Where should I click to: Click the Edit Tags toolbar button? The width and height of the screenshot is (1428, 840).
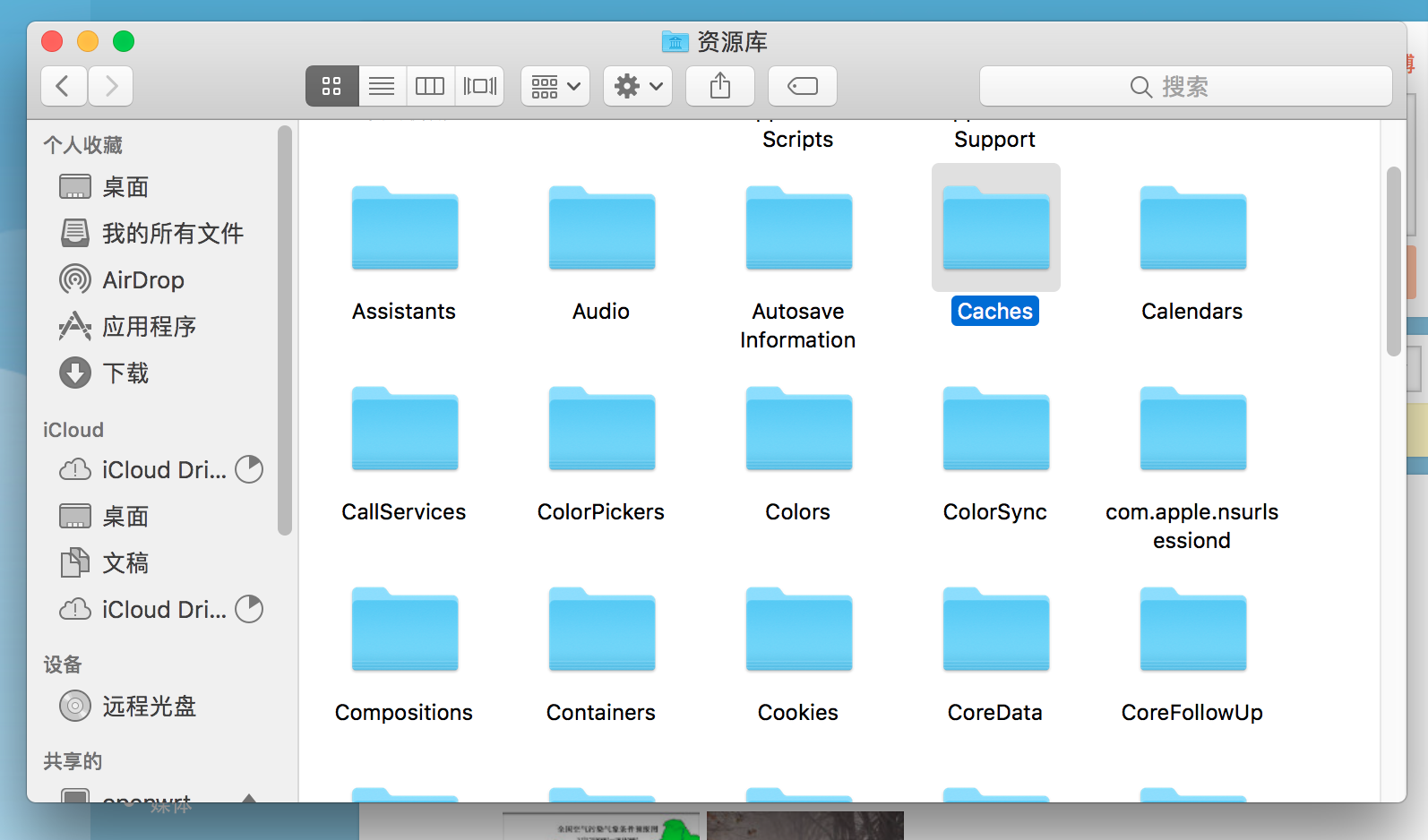[x=803, y=86]
